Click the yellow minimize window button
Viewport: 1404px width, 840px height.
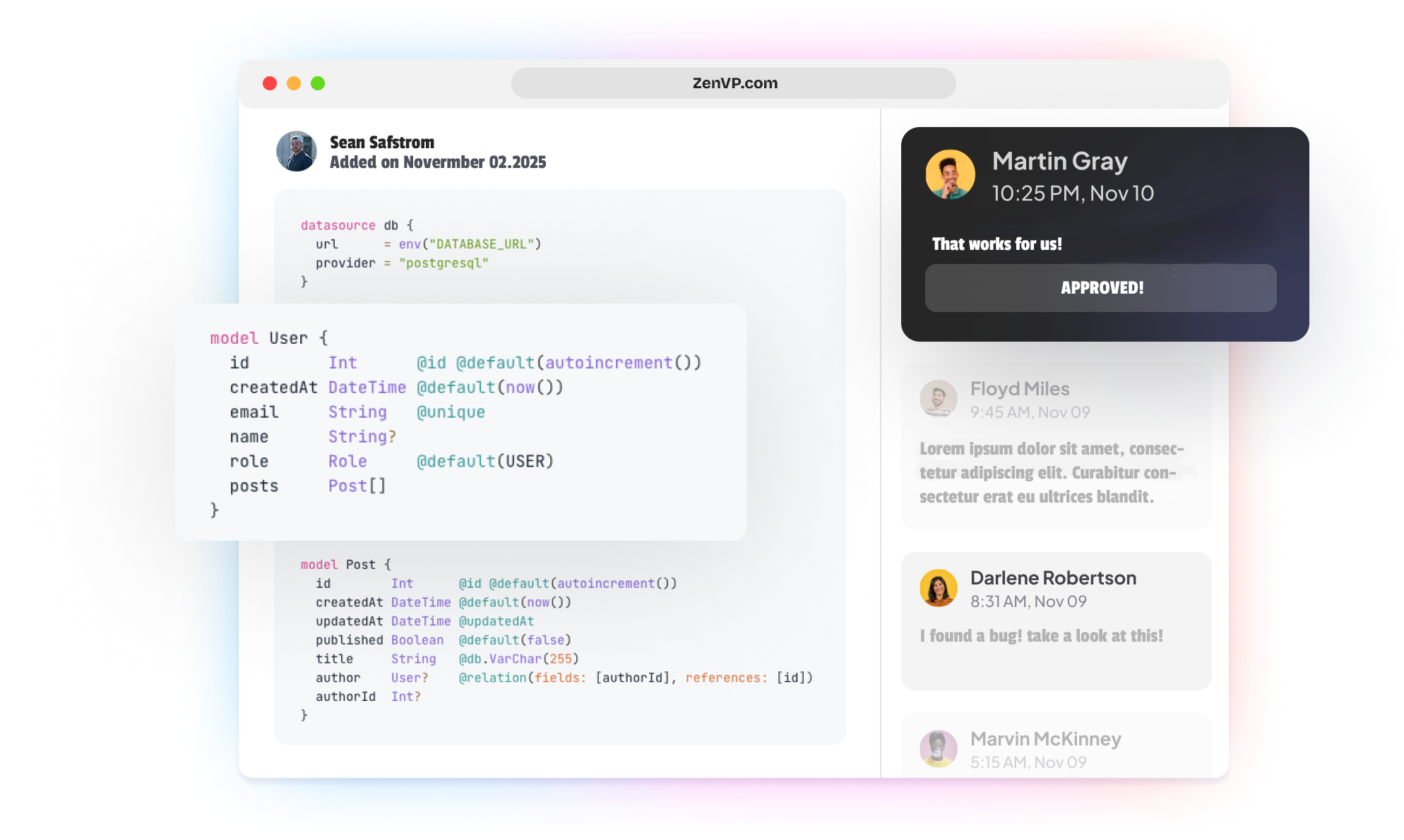[x=294, y=83]
